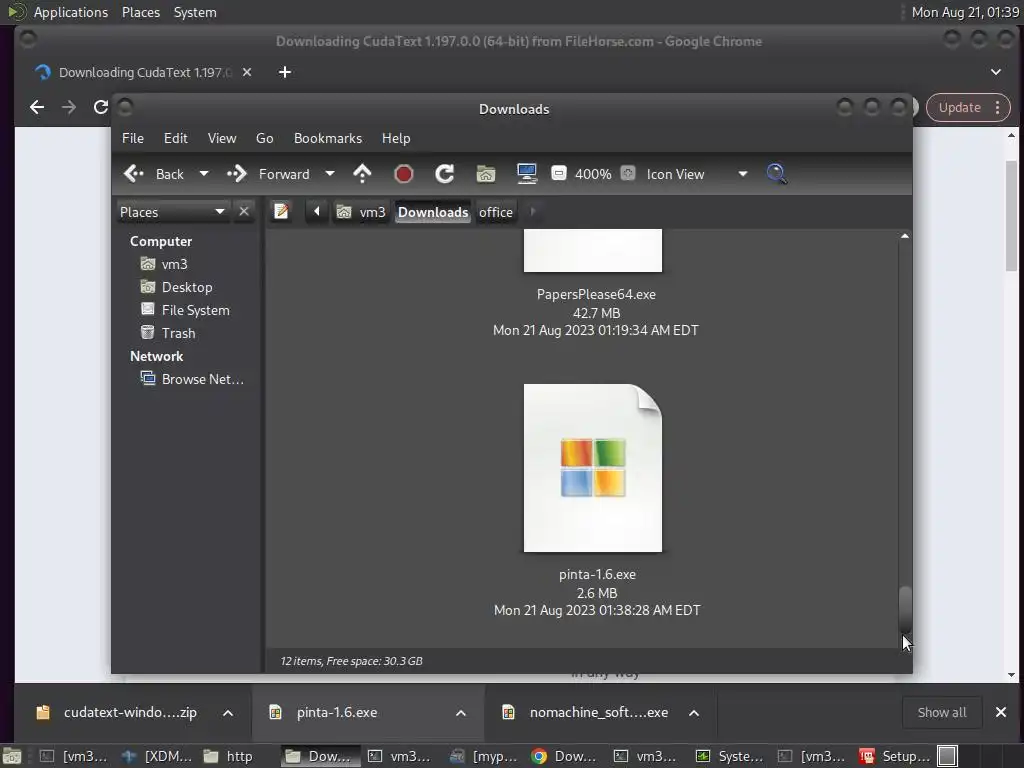
Task: Open the System menu in top panel
Action: coord(195,12)
